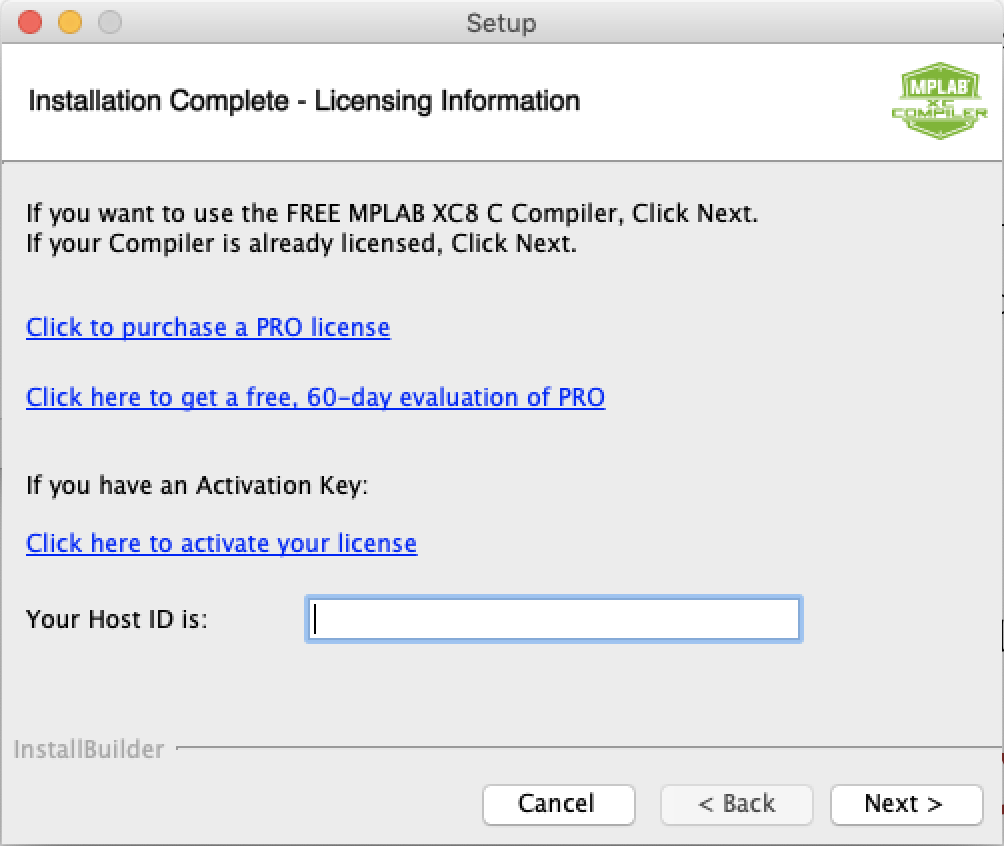Click the InstallBuilder label

[x=89, y=749]
